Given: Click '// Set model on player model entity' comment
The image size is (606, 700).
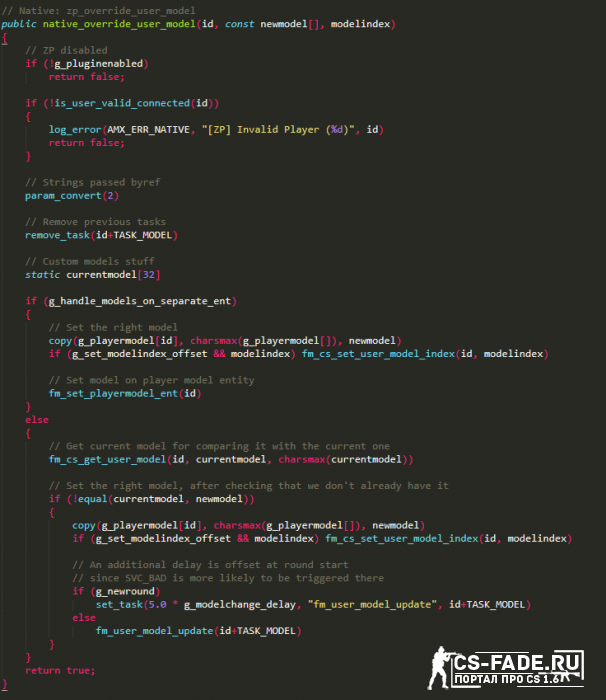Looking at the screenshot, I should (151, 380).
